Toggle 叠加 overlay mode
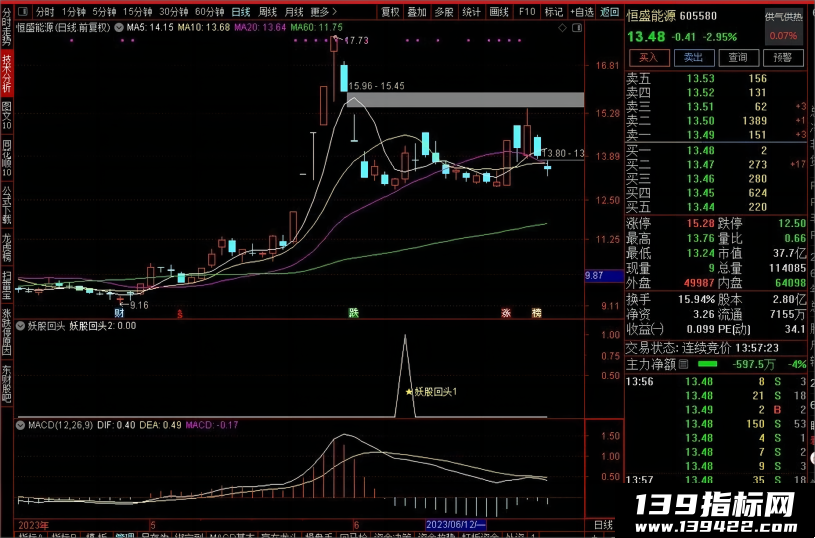Image resolution: width=815 pixels, height=538 pixels. (x=417, y=11)
